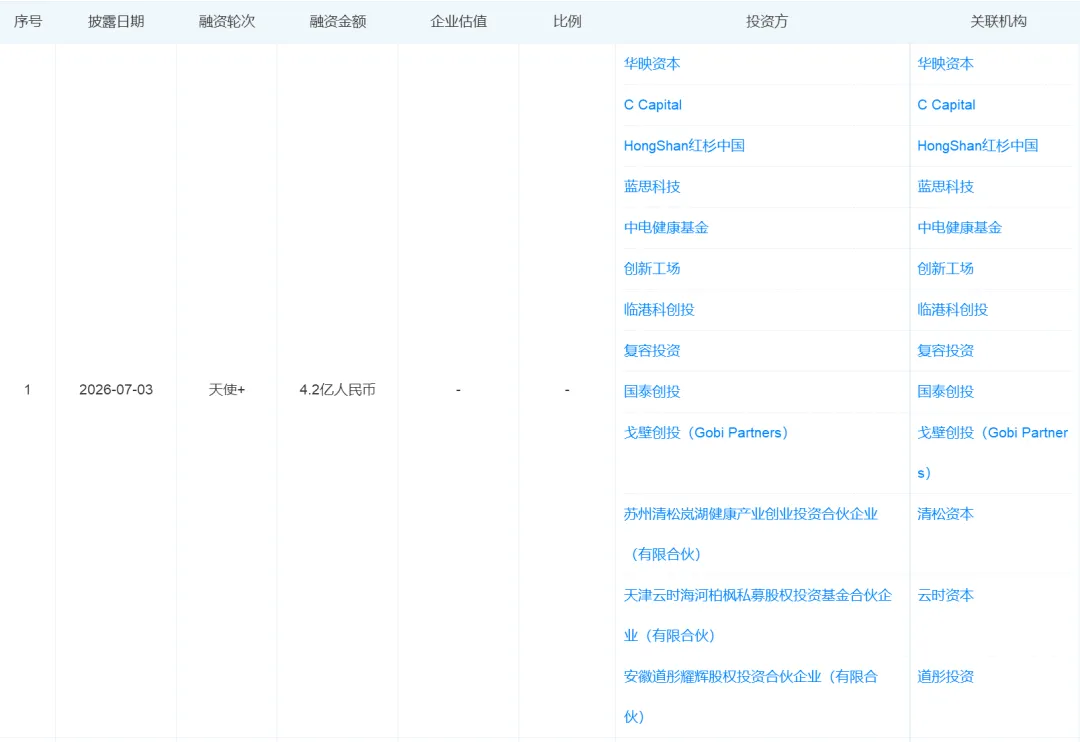Open 中电健康基金 in the 投资方 column

coord(666,227)
